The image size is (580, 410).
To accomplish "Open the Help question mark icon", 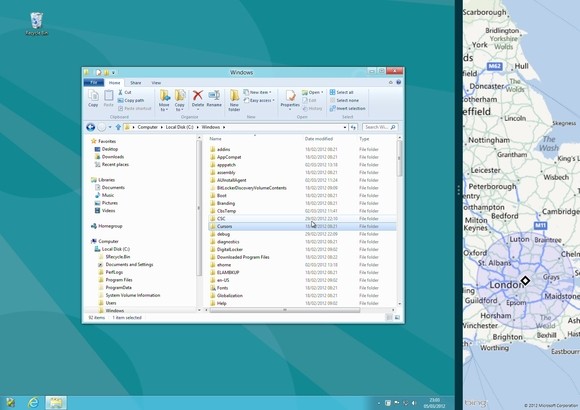I will click(398, 82).
